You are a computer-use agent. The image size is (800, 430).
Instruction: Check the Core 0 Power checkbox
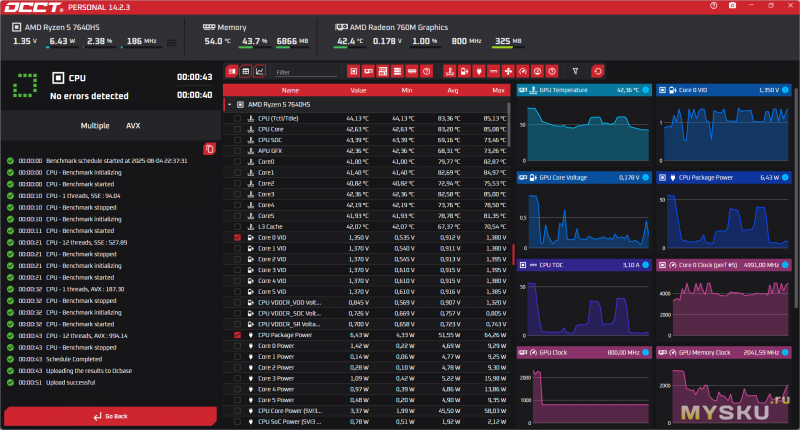pyautogui.click(x=237, y=346)
